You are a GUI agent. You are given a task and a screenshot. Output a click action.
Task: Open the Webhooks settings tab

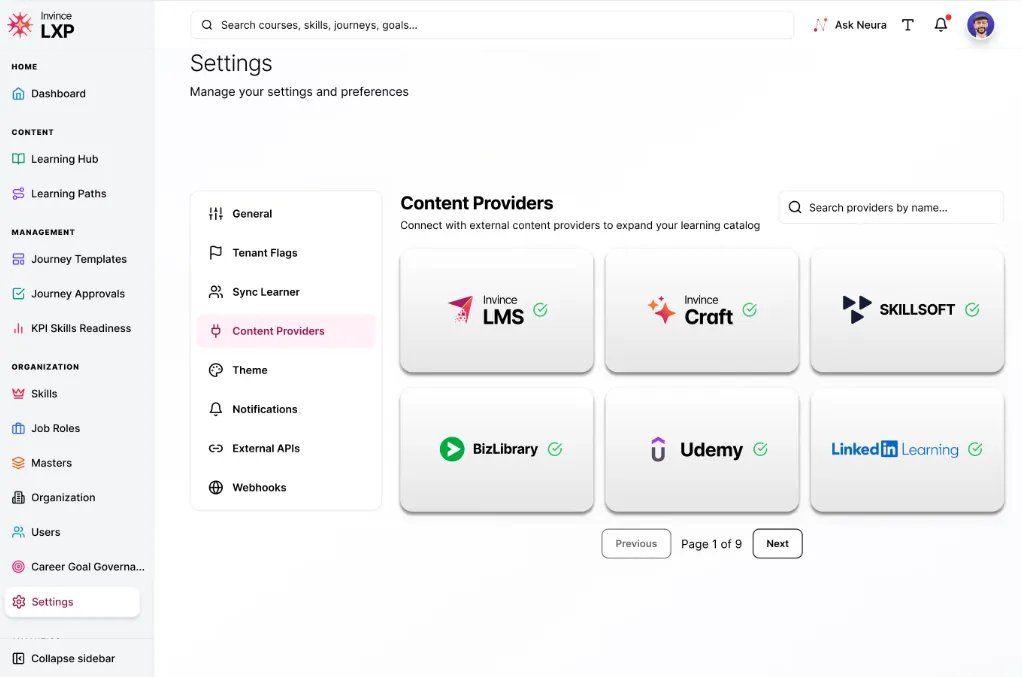coord(285,487)
